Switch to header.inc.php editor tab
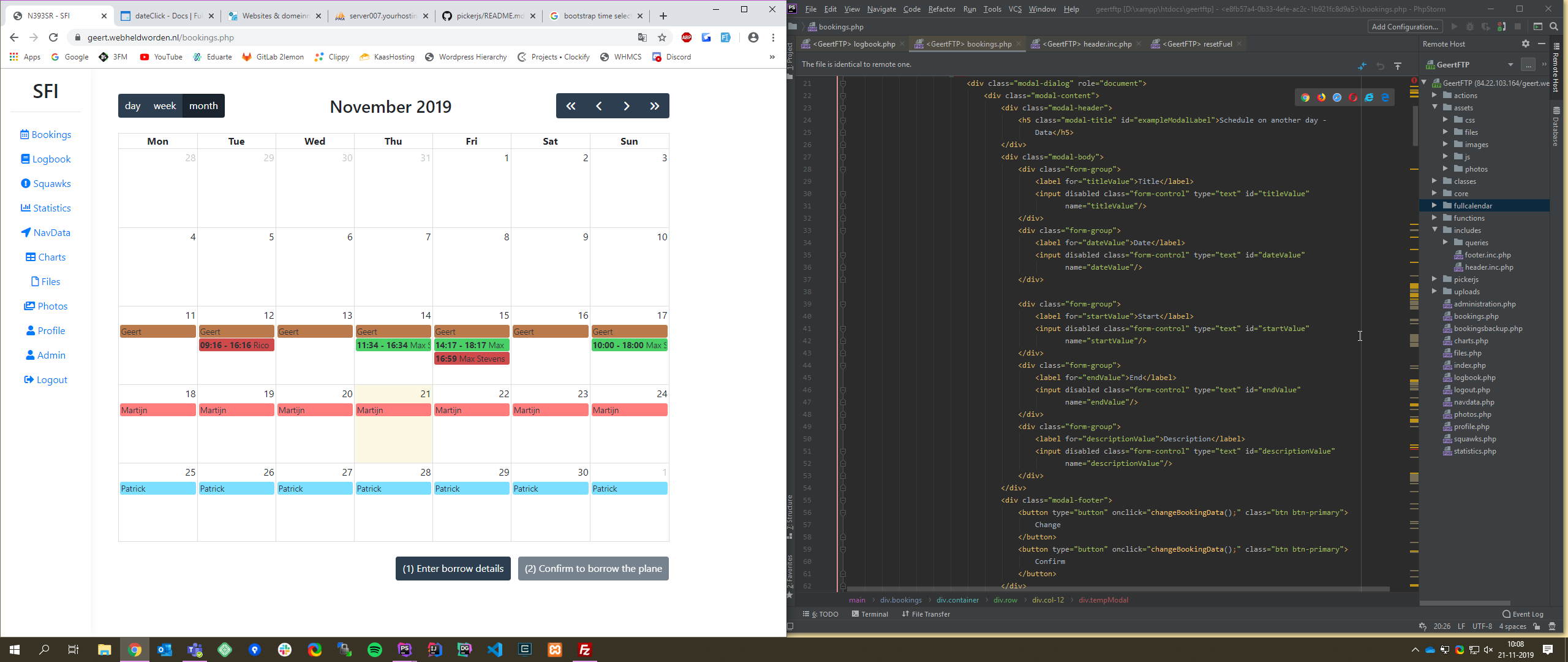Viewport: 1568px width, 662px height. coord(1086,44)
